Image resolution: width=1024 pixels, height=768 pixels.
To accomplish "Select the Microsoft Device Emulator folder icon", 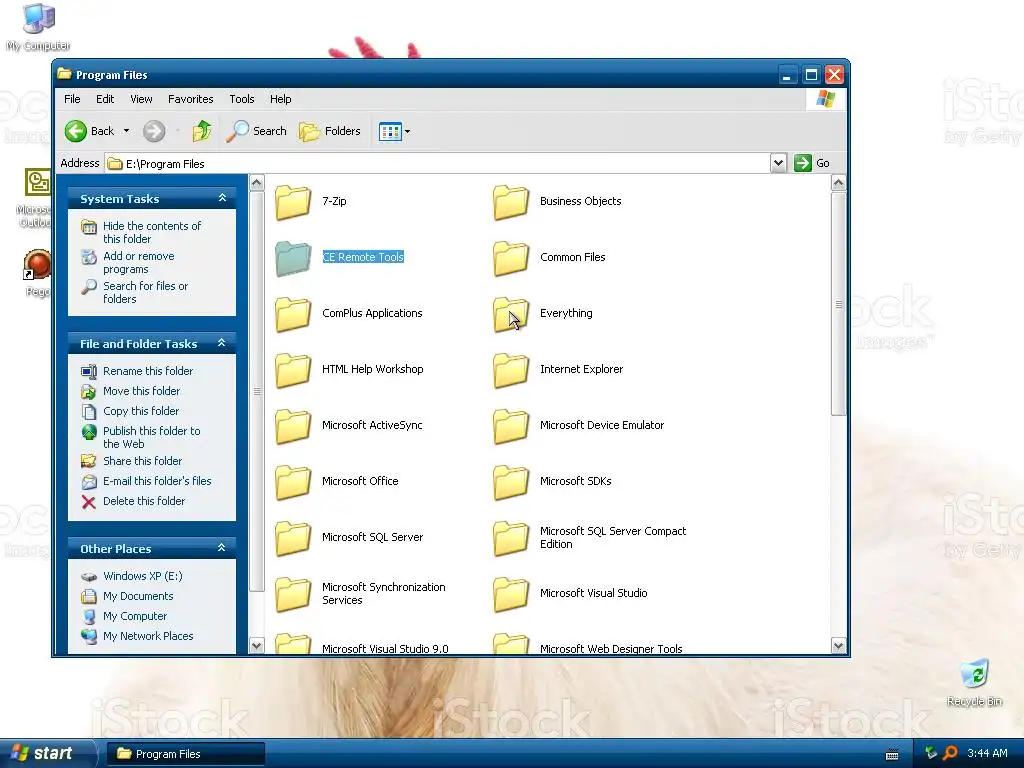I will (511, 426).
